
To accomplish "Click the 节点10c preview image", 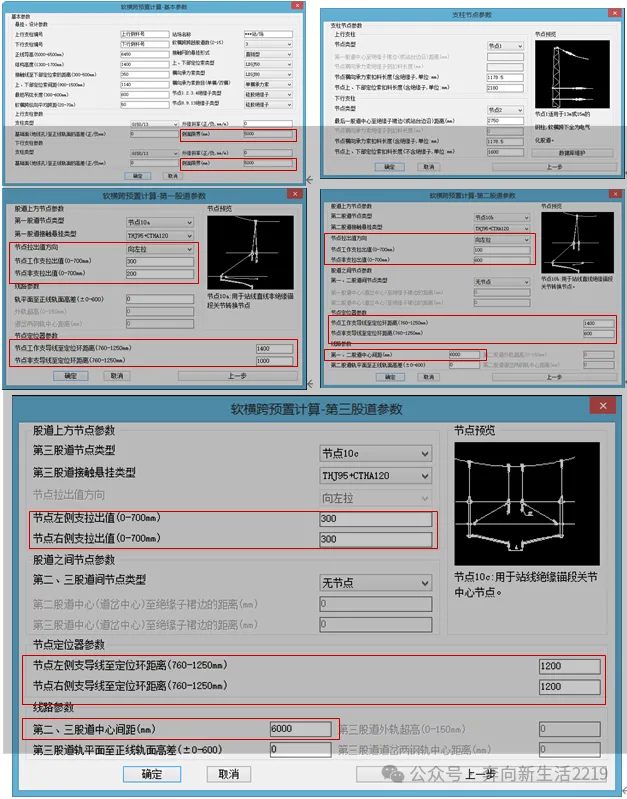I will pyautogui.click(x=527, y=503).
